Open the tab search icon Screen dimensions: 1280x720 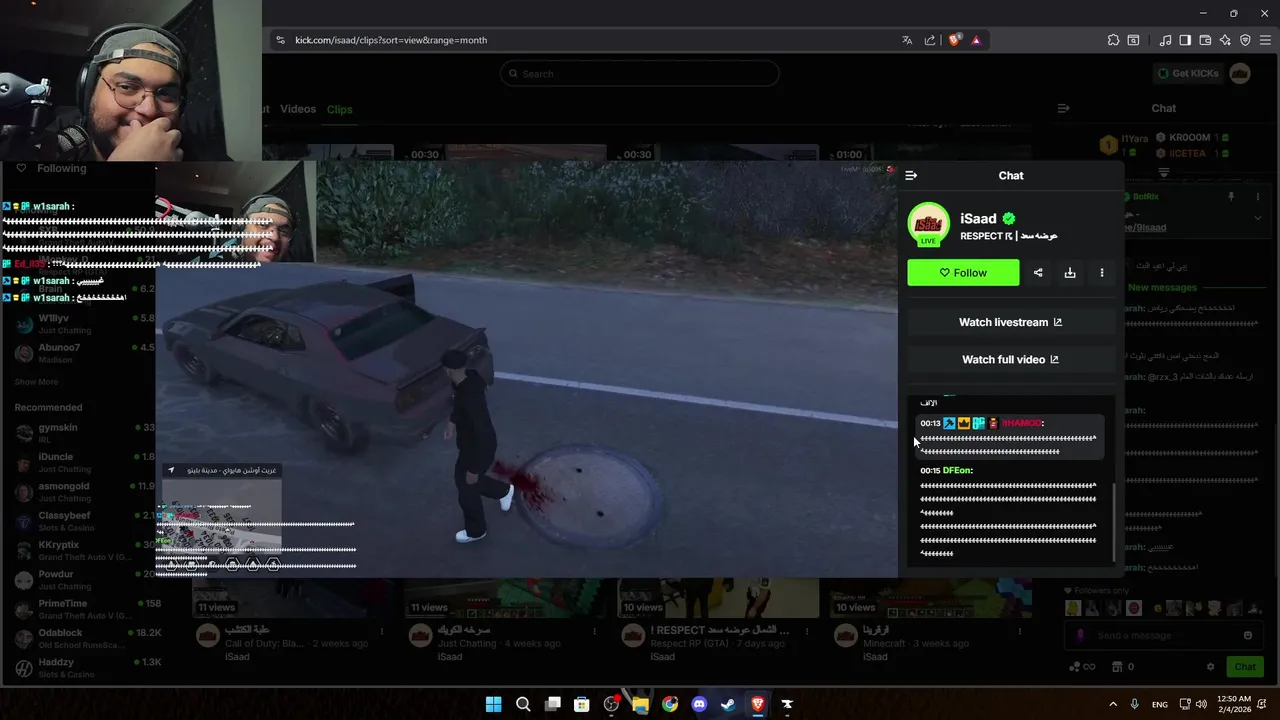tap(1133, 40)
